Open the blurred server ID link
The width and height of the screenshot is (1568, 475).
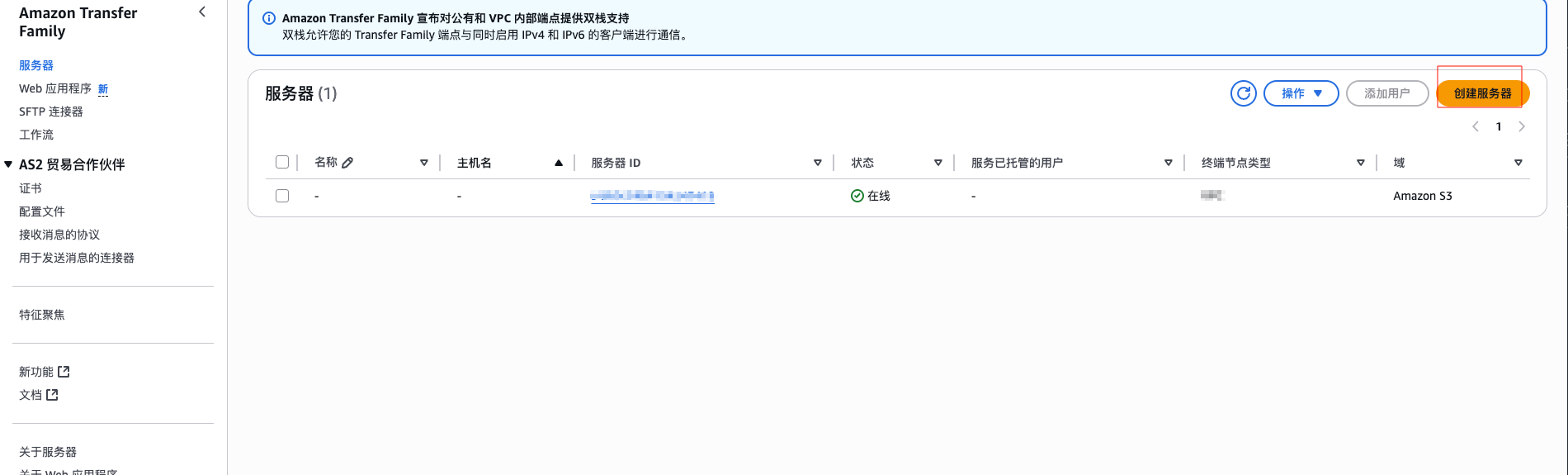[652, 196]
